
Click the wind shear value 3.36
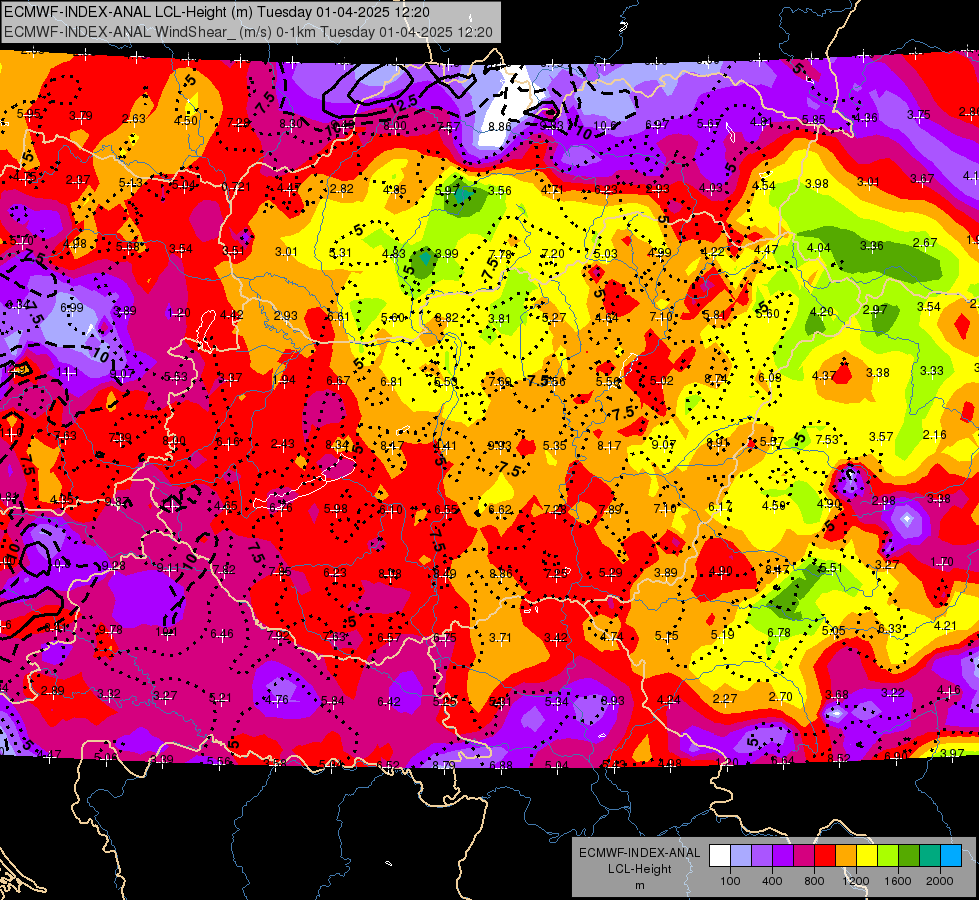point(872,245)
